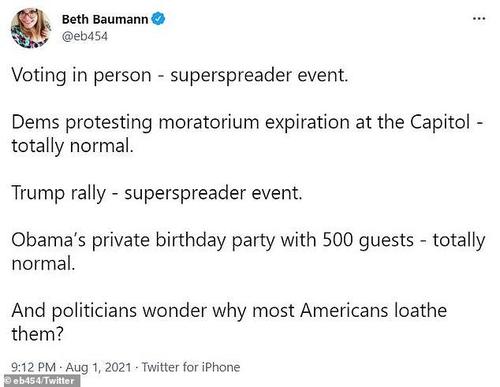The width and height of the screenshot is (500, 387).
Task: Click the blue verified badge beside Beth Baumann
Action: [158, 19]
